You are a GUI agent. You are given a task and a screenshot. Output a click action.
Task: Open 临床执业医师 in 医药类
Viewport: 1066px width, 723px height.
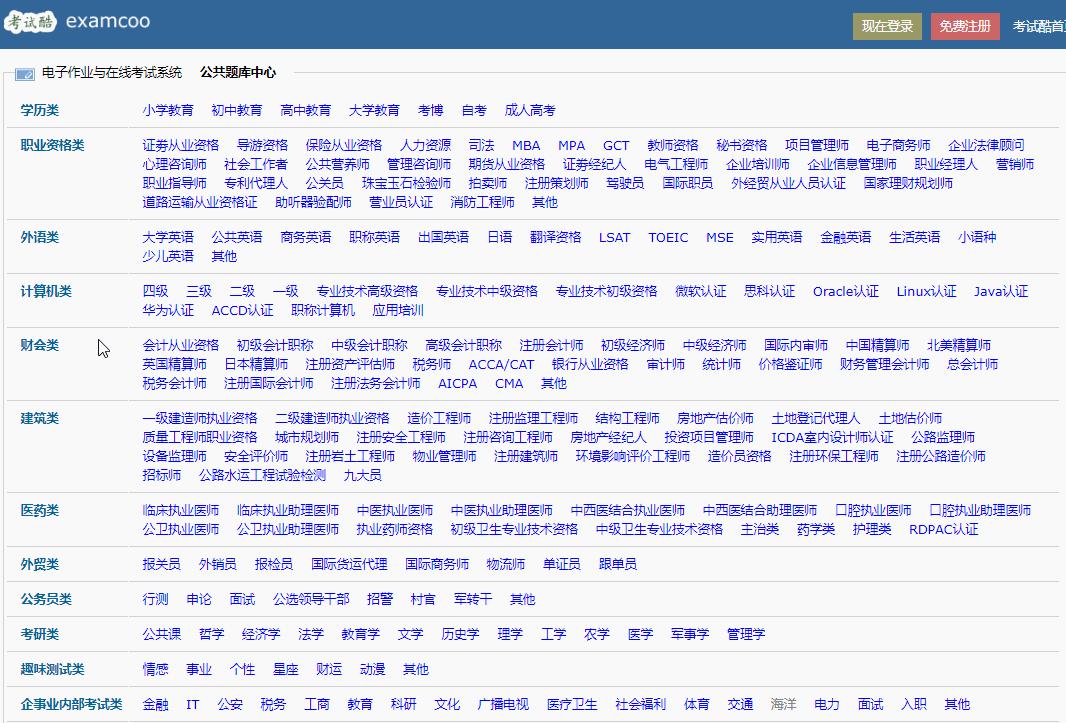click(x=182, y=509)
